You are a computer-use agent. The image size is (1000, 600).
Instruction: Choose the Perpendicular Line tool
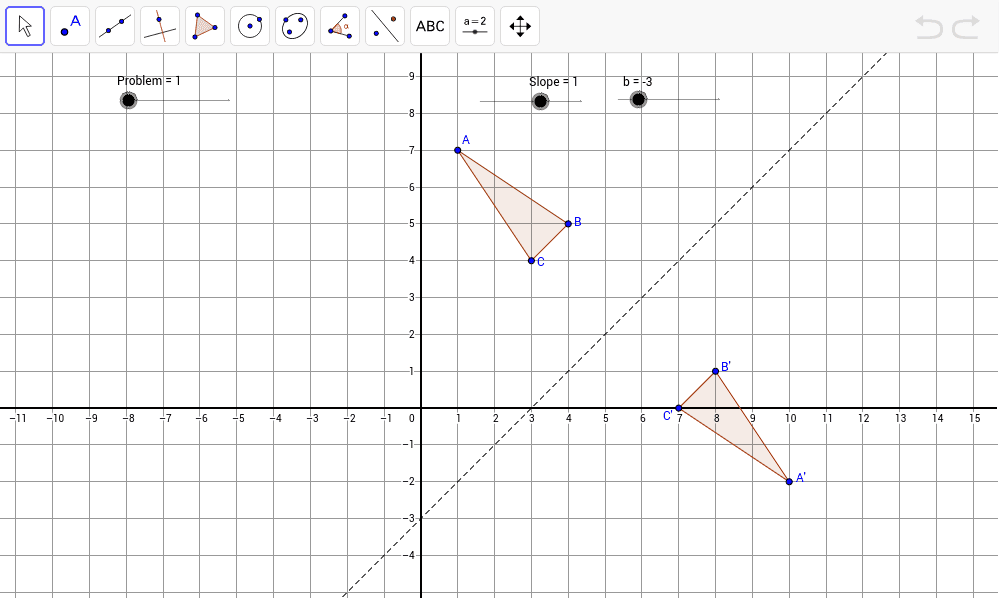click(x=159, y=25)
